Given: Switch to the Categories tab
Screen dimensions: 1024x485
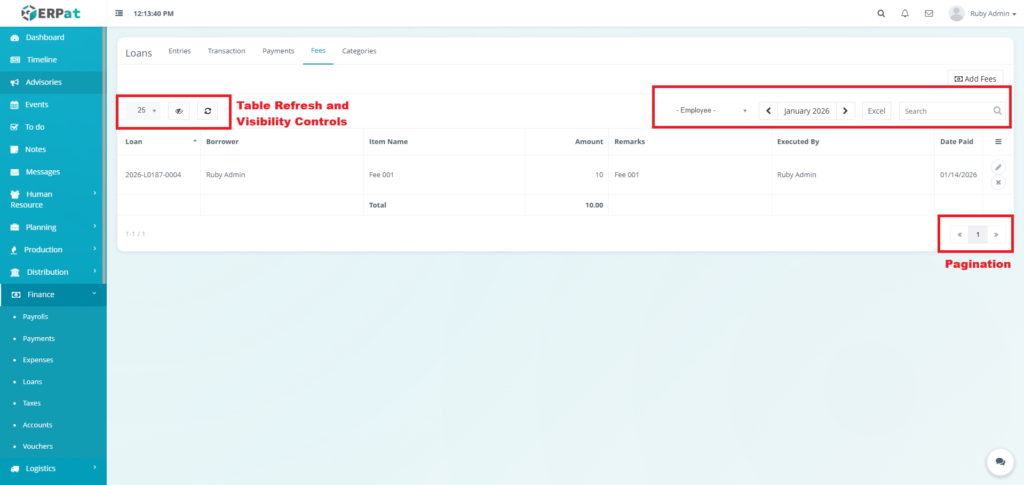Looking at the screenshot, I should coord(359,50).
